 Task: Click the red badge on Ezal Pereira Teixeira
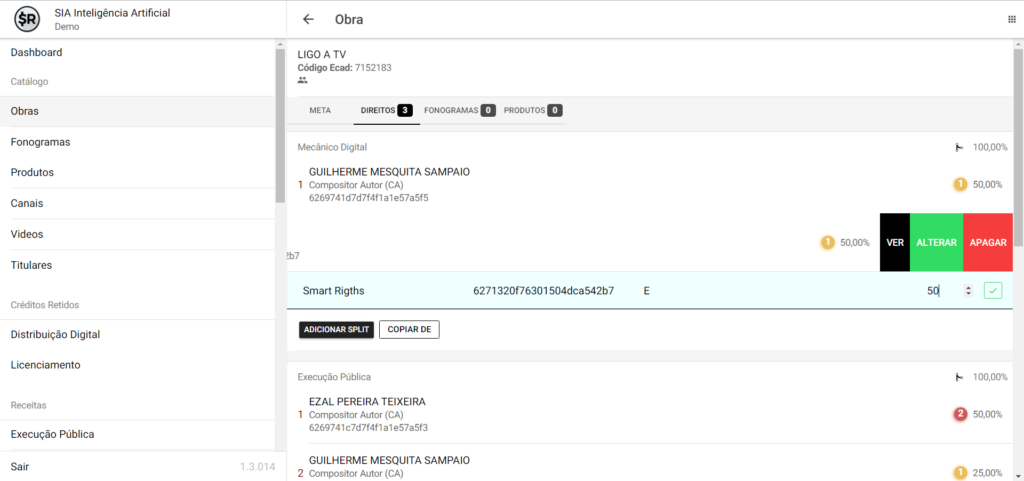960,414
